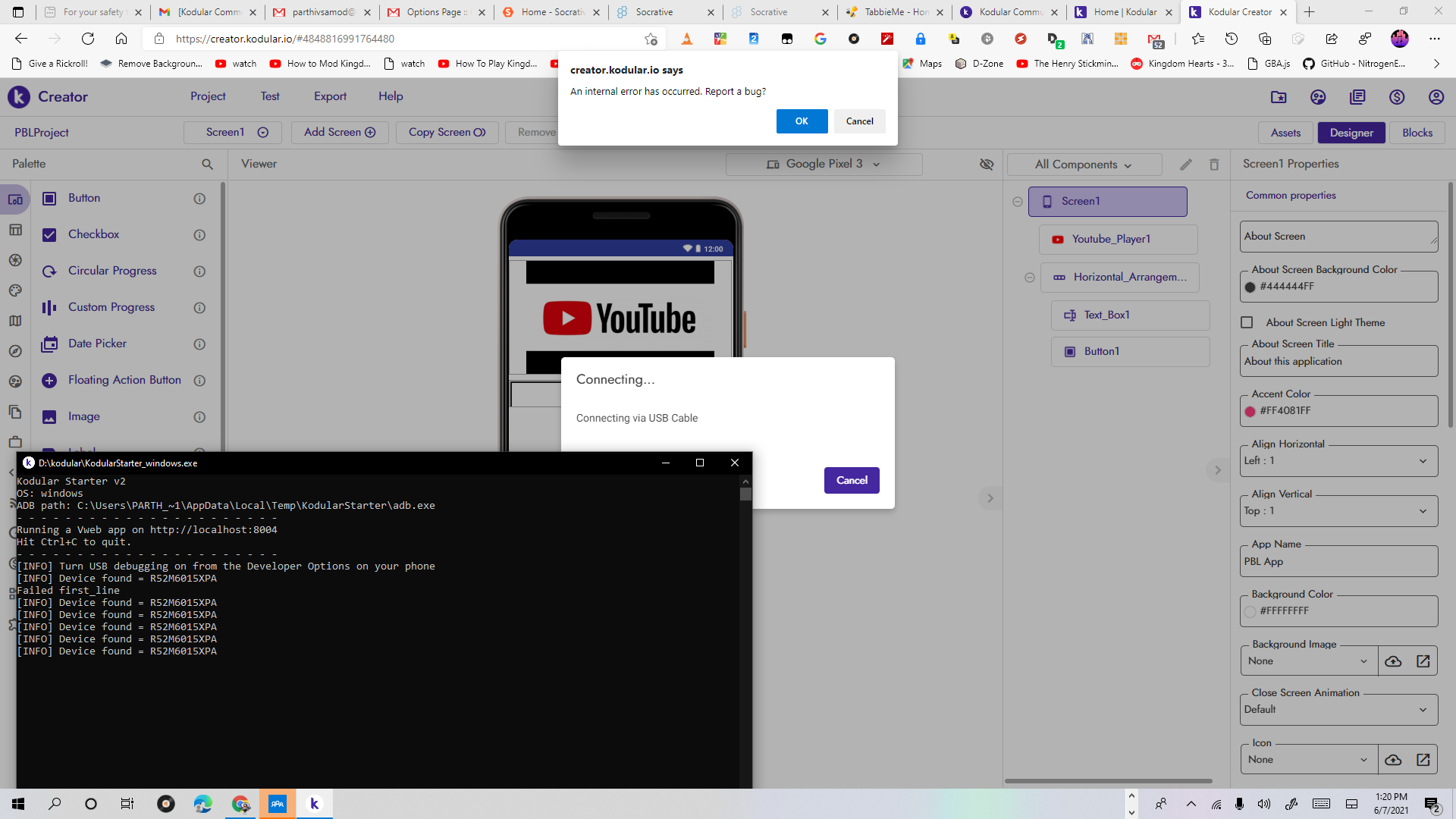Open the Icon asset dropdown

coord(1308,760)
